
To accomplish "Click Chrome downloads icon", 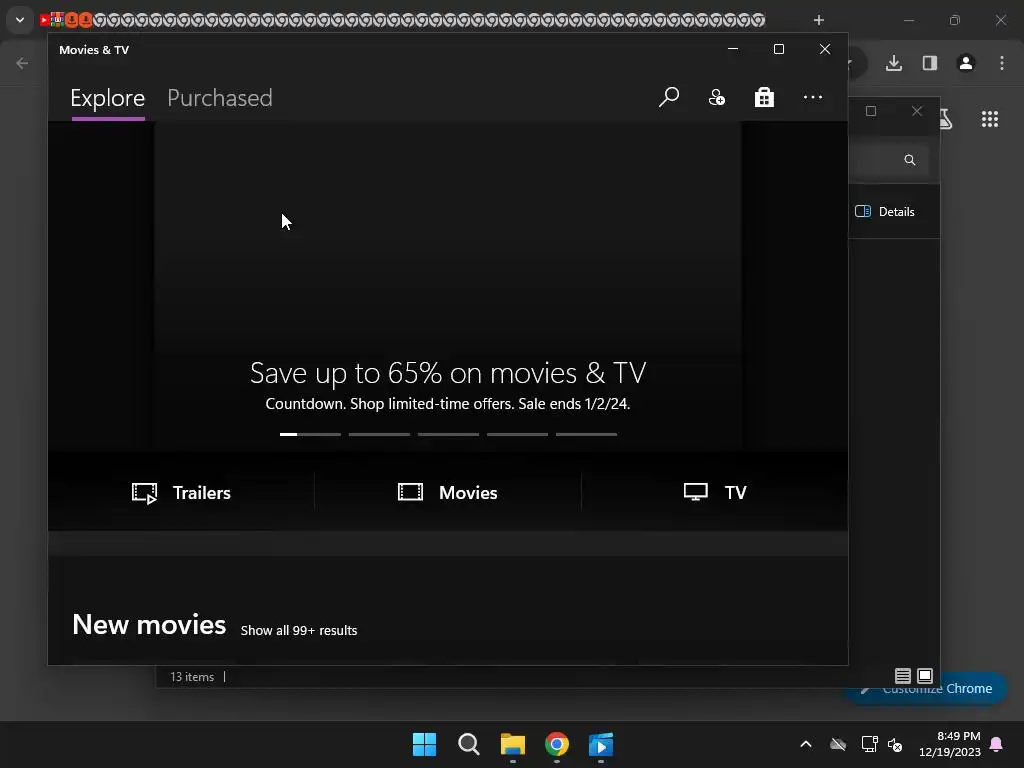I will [x=894, y=63].
